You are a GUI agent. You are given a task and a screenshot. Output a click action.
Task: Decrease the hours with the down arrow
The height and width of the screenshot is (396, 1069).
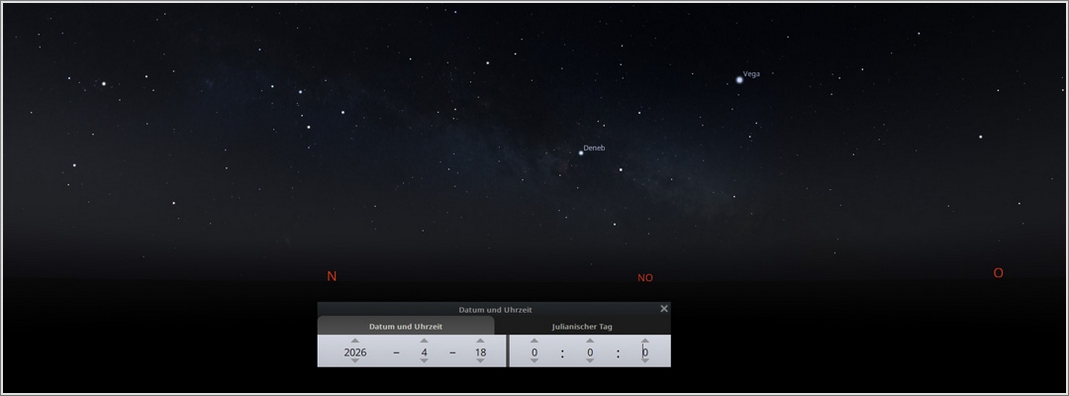tap(534, 361)
